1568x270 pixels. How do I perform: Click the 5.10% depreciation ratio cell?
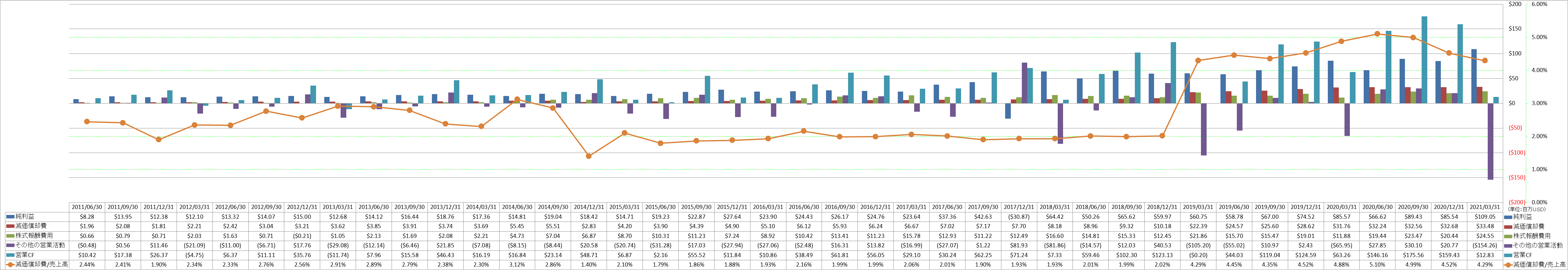[1378, 265]
